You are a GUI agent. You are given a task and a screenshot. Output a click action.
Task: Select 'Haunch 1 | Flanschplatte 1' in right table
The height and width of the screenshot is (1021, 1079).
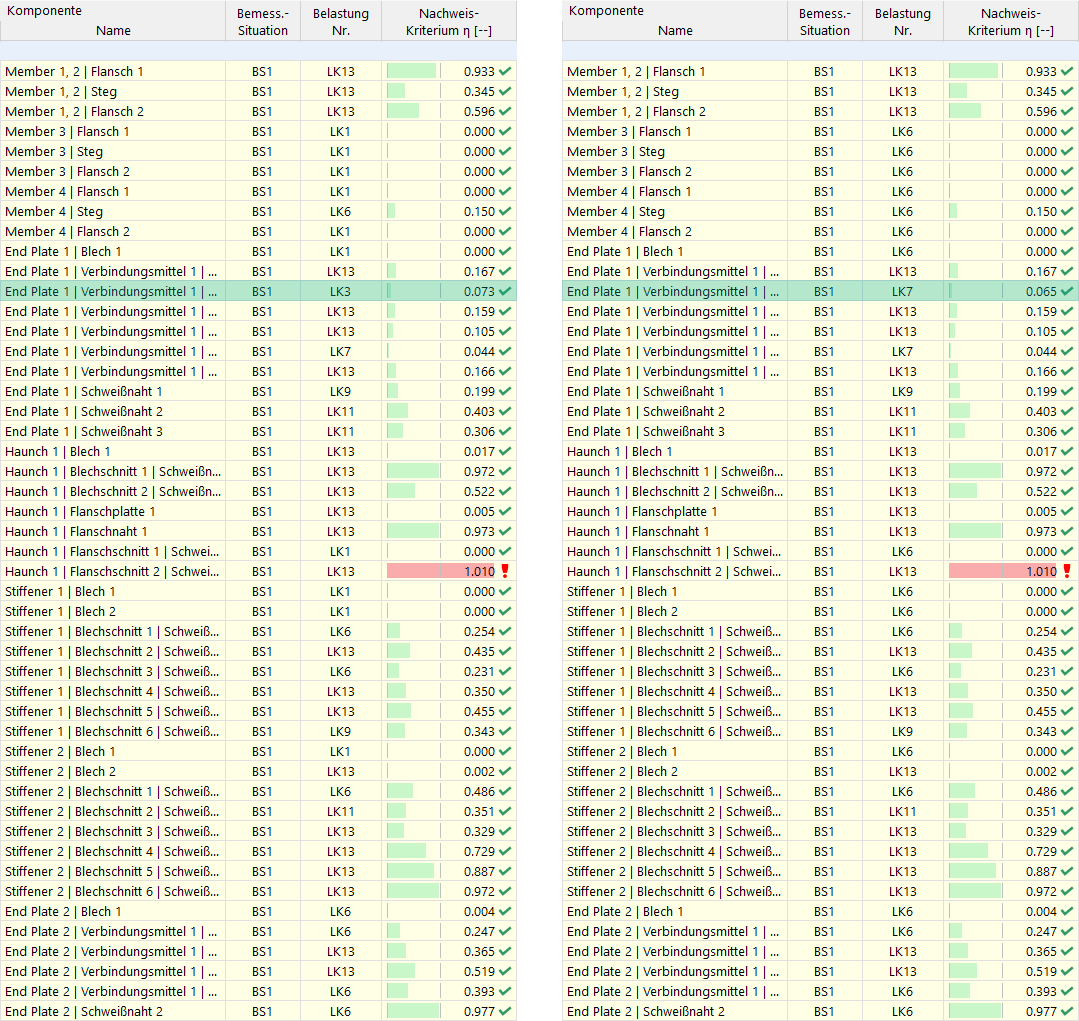click(642, 511)
